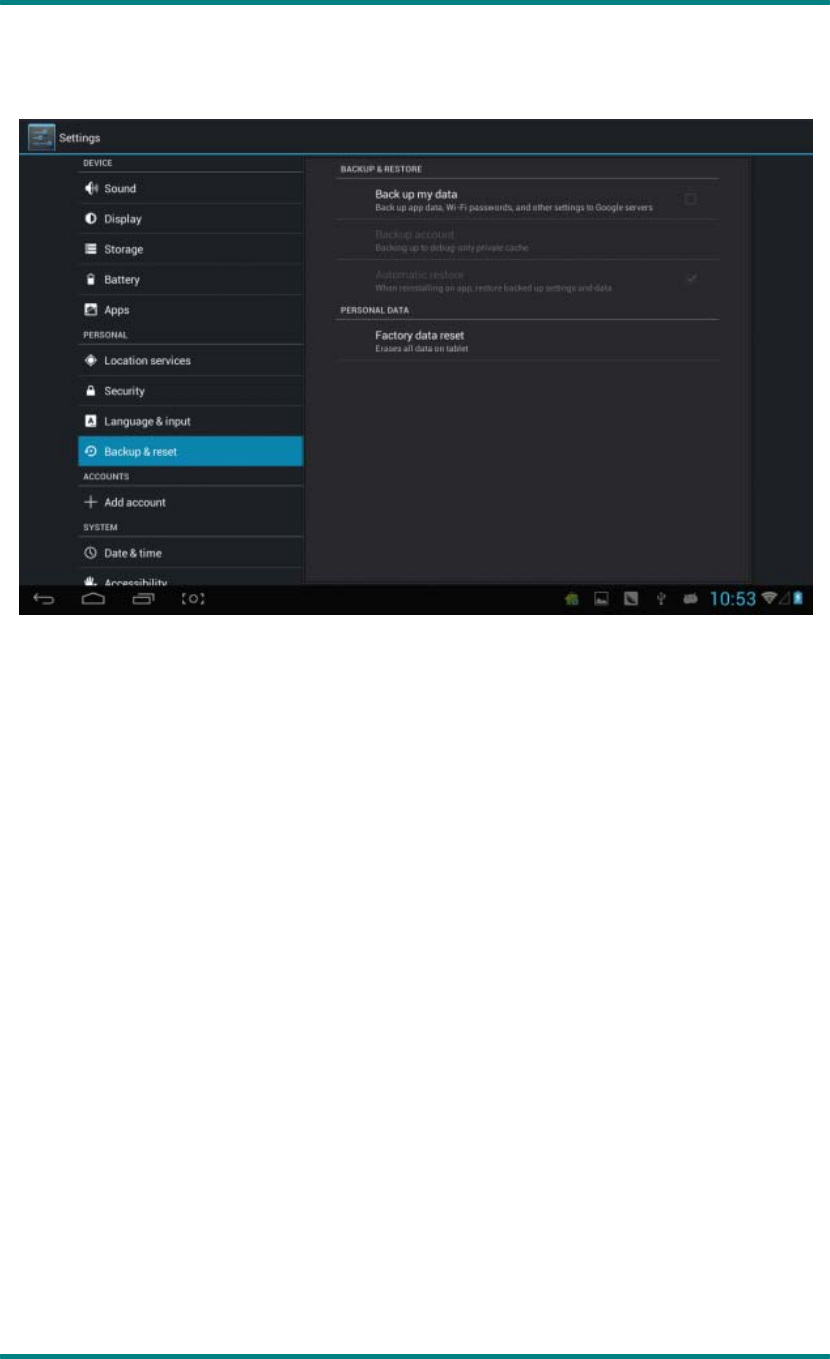Tap the clock showing 10:53
Screen dimensions: 830x1359
tap(733, 599)
